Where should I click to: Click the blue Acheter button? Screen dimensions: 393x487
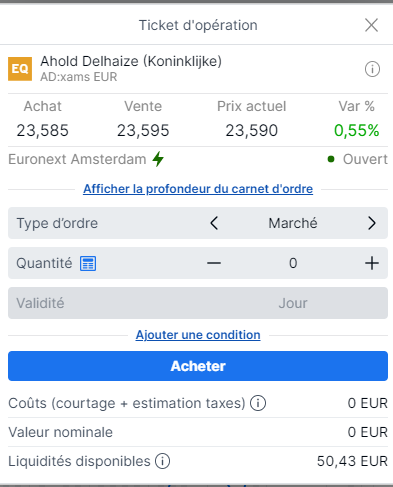pos(198,366)
